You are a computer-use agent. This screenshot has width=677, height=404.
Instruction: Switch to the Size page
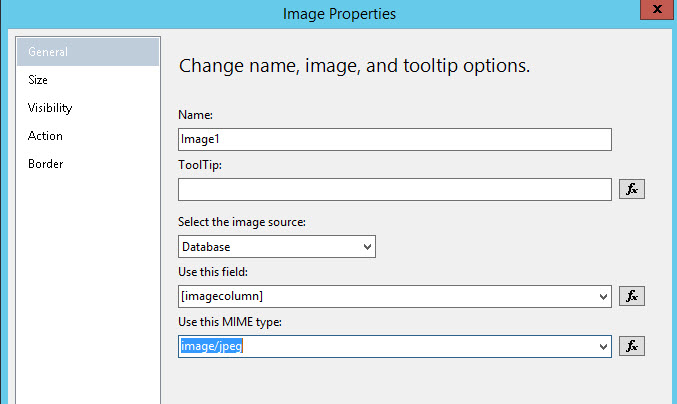tap(38, 80)
